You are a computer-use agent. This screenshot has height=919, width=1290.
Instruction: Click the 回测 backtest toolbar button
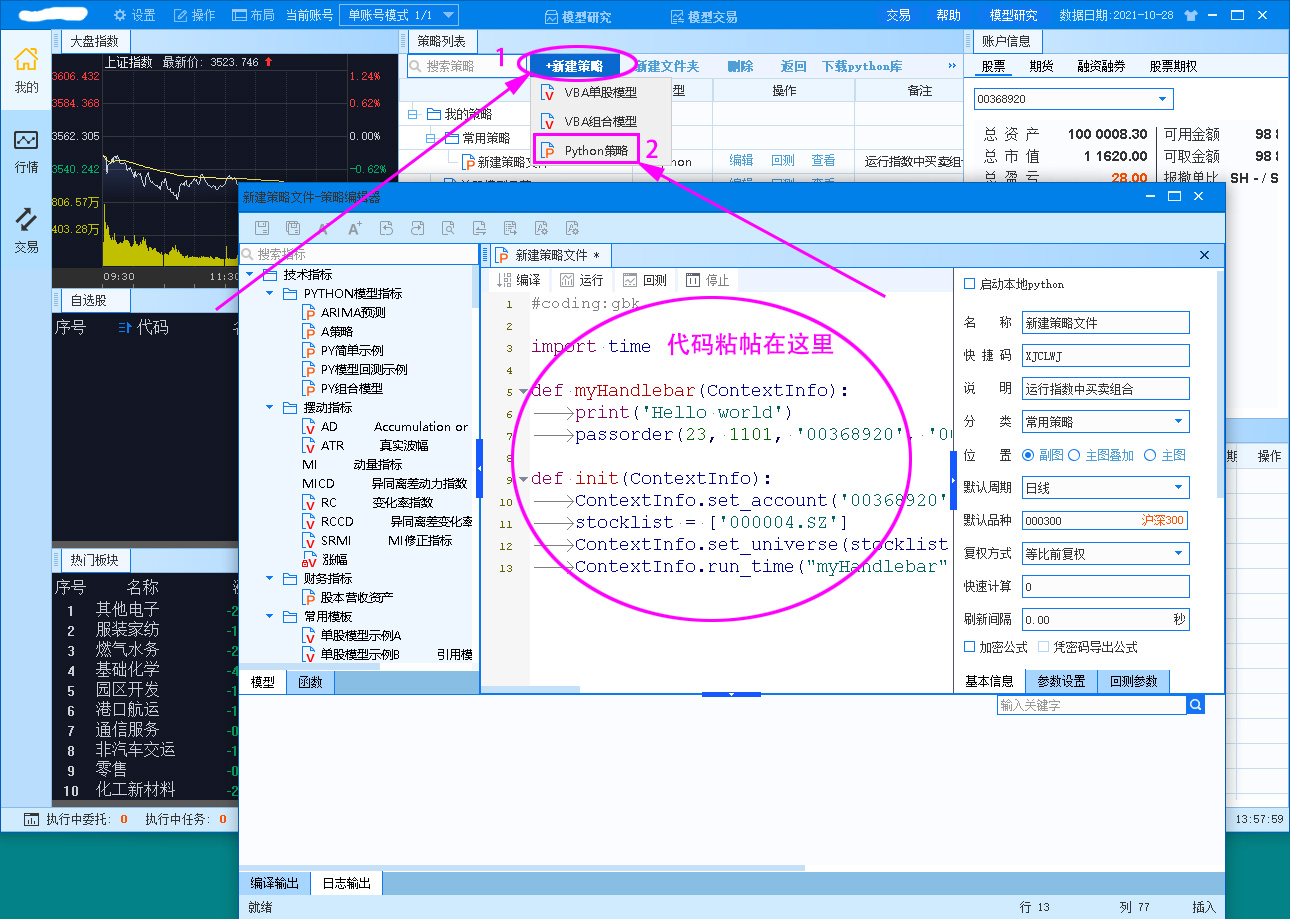click(644, 280)
